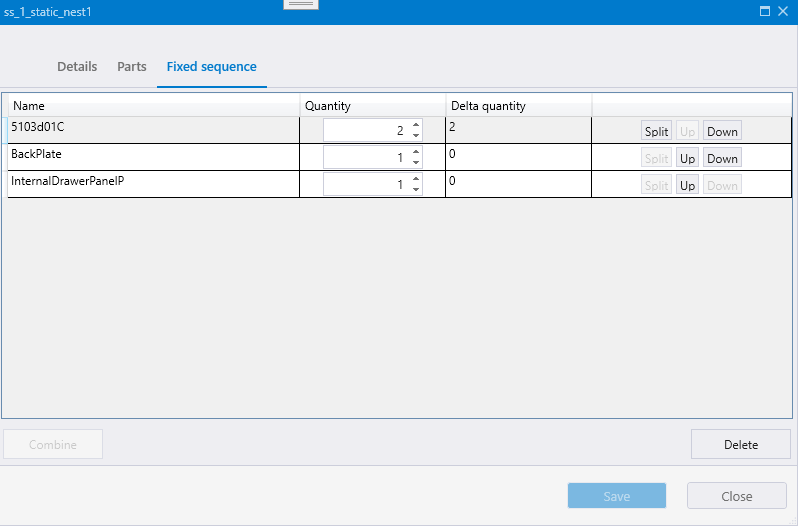798x526 pixels.
Task: Increase quantity for BackPlate row
Action: coord(416,152)
